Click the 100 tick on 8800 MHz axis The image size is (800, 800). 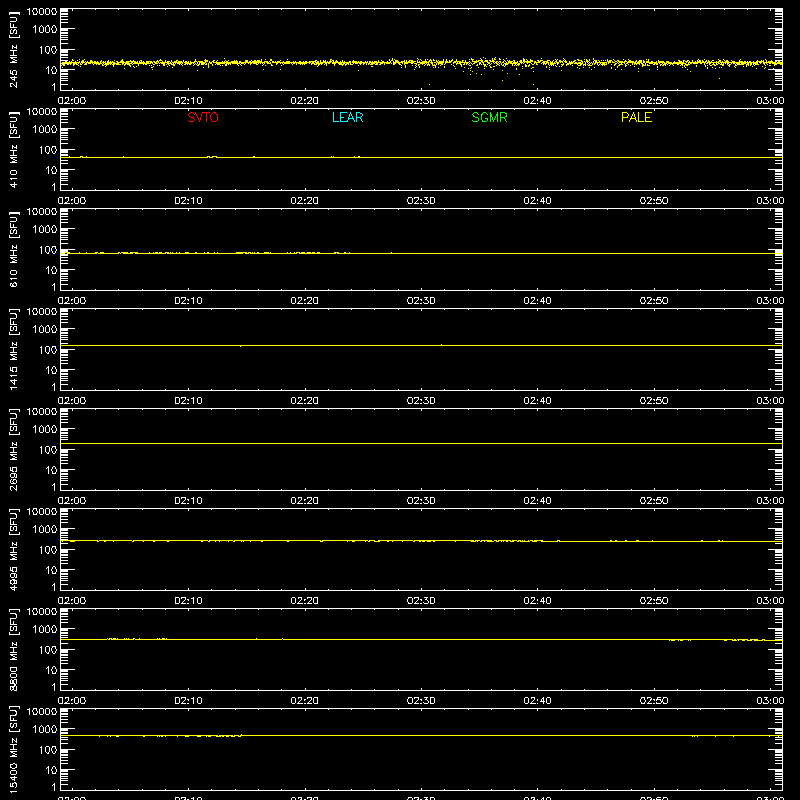click(x=48, y=650)
